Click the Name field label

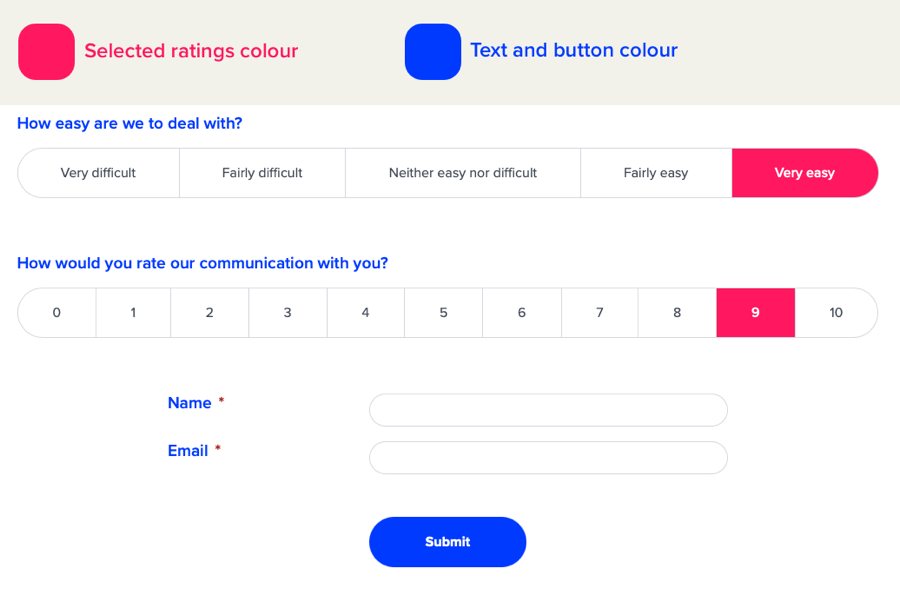(188, 403)
